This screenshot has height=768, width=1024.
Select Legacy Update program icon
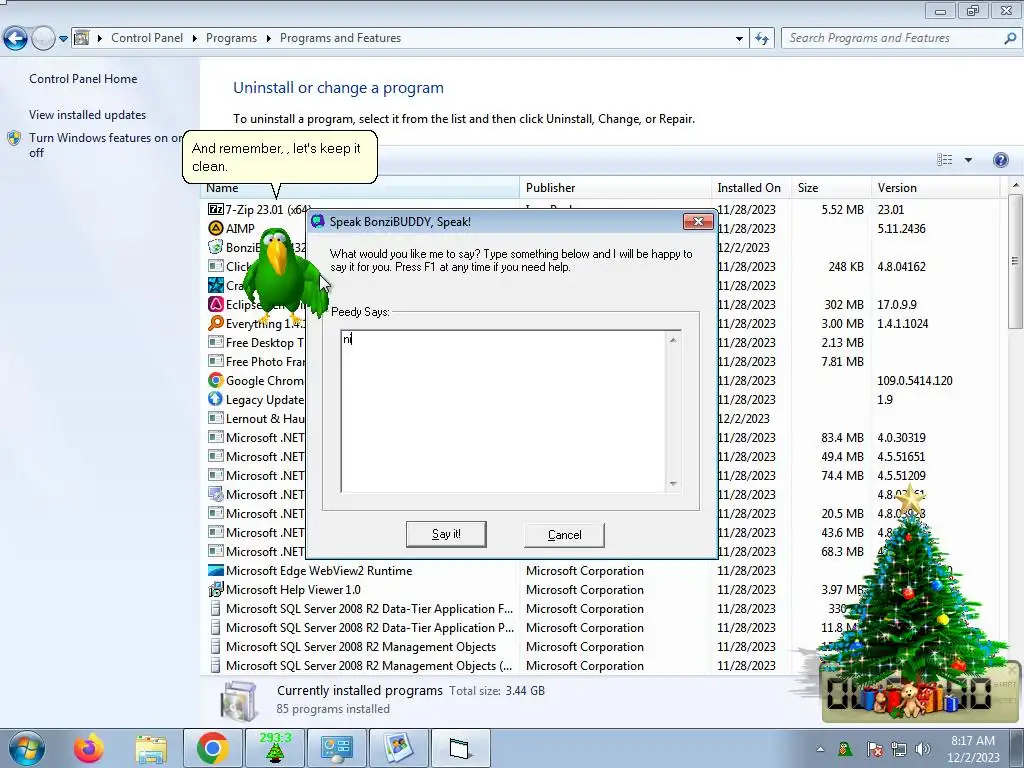coord(216,398)
